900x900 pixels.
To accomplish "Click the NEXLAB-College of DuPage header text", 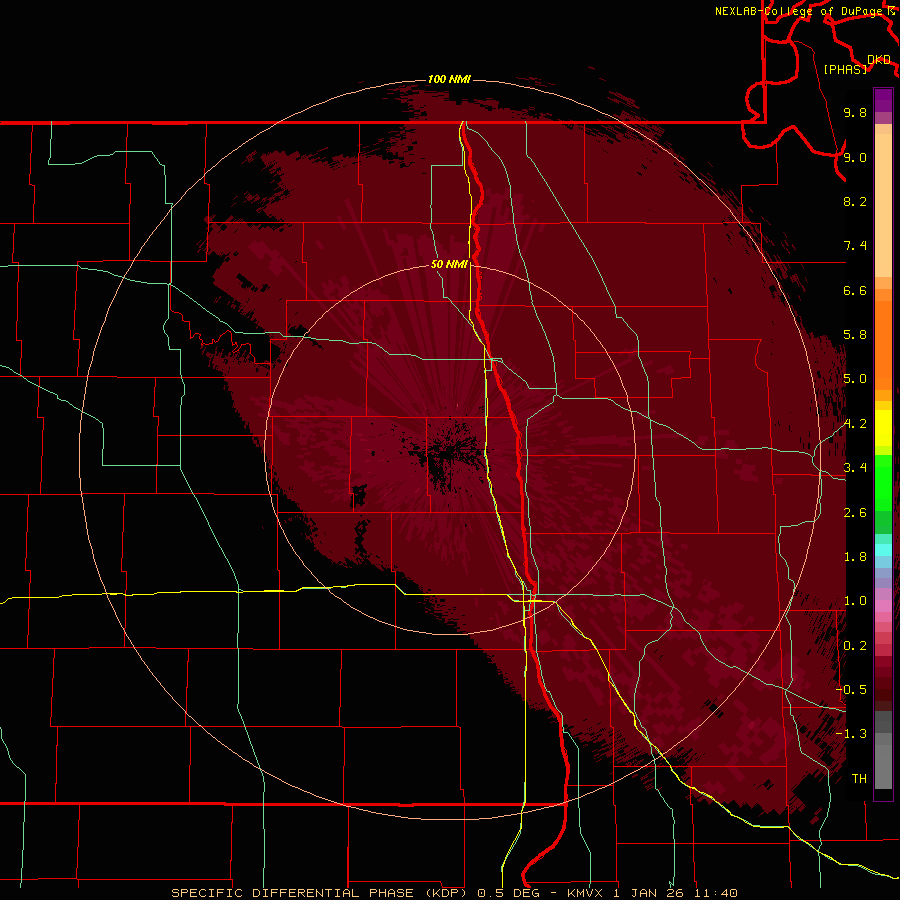I will (x=800, y=11).
